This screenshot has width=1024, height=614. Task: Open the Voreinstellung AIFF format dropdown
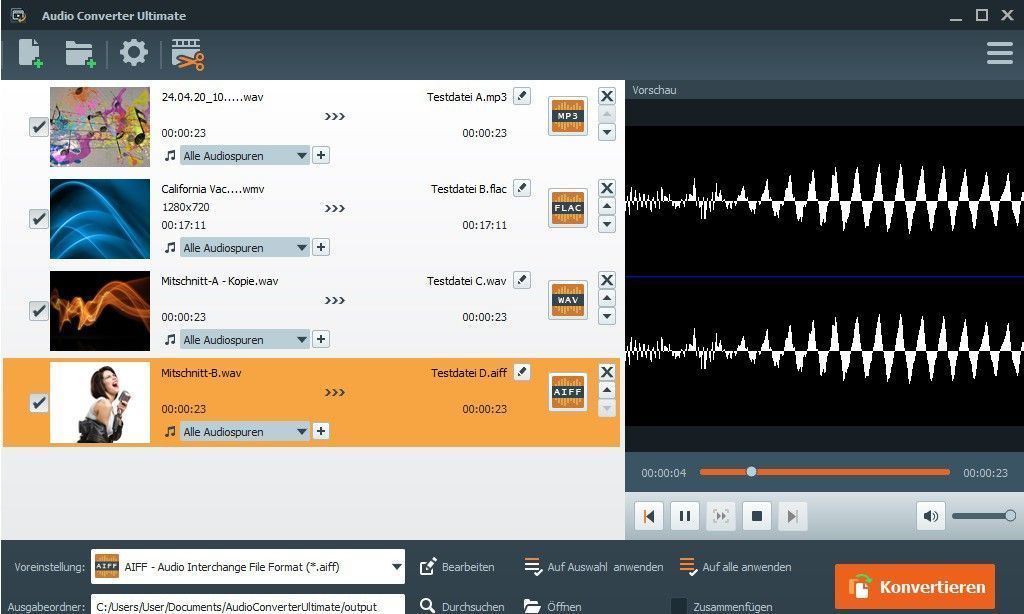(397, 567)
